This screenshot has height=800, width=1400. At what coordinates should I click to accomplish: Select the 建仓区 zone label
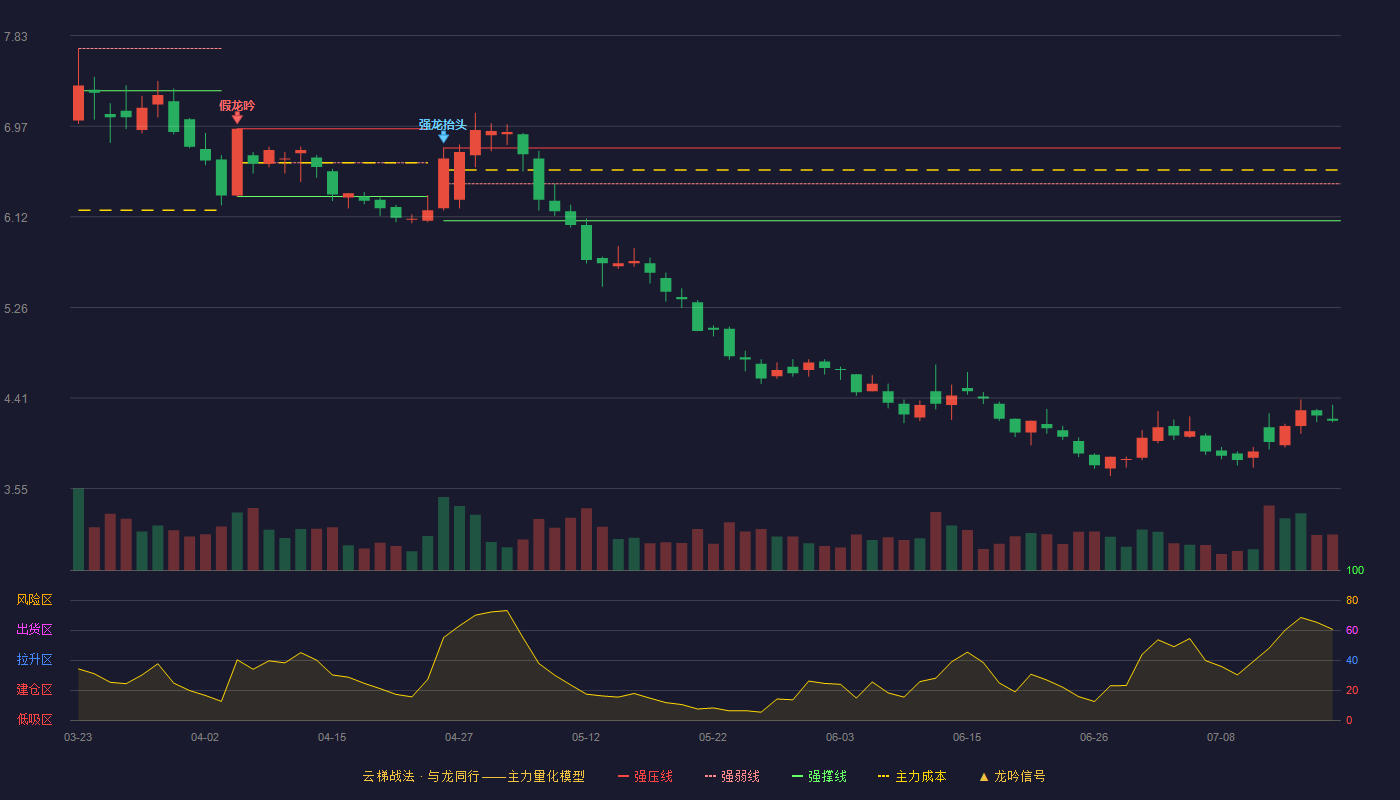pyautogui.click(x=34, y=690)
